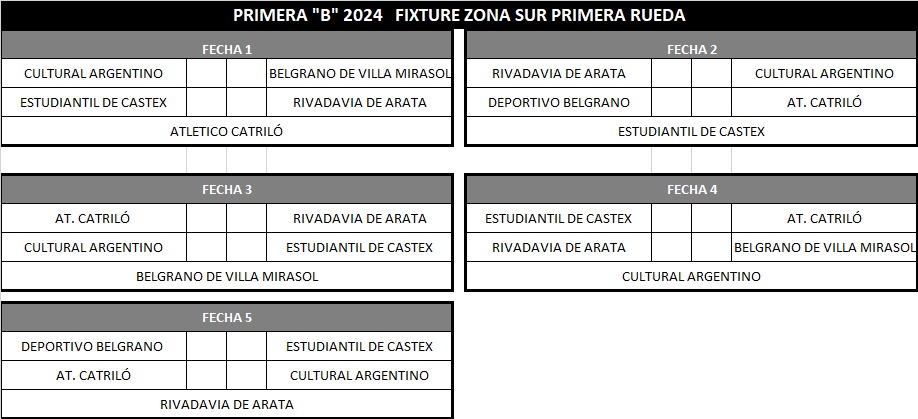Image resolution: width=918 pixels, height=419 pixels.
Task: Select Cultural Argentino away team in Fecha 2
Action: pyautogui.click(x=824, y=73)
